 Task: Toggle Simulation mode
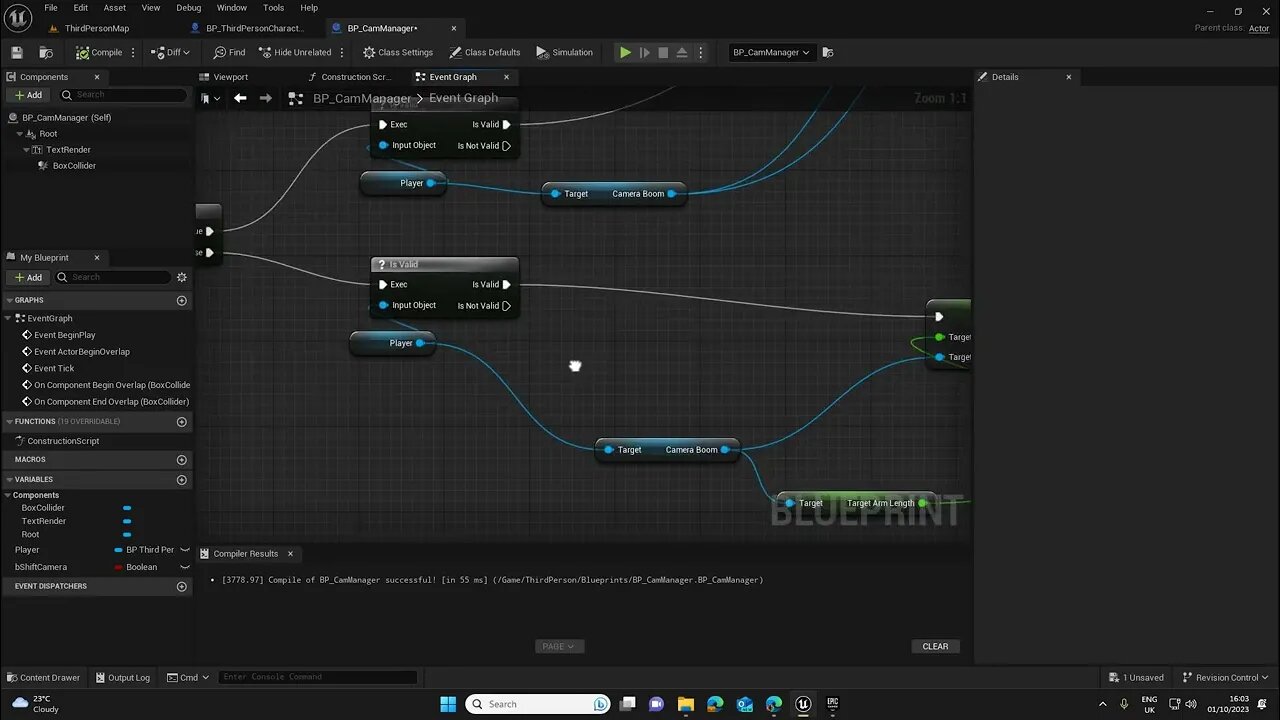[x=565, y=52]
